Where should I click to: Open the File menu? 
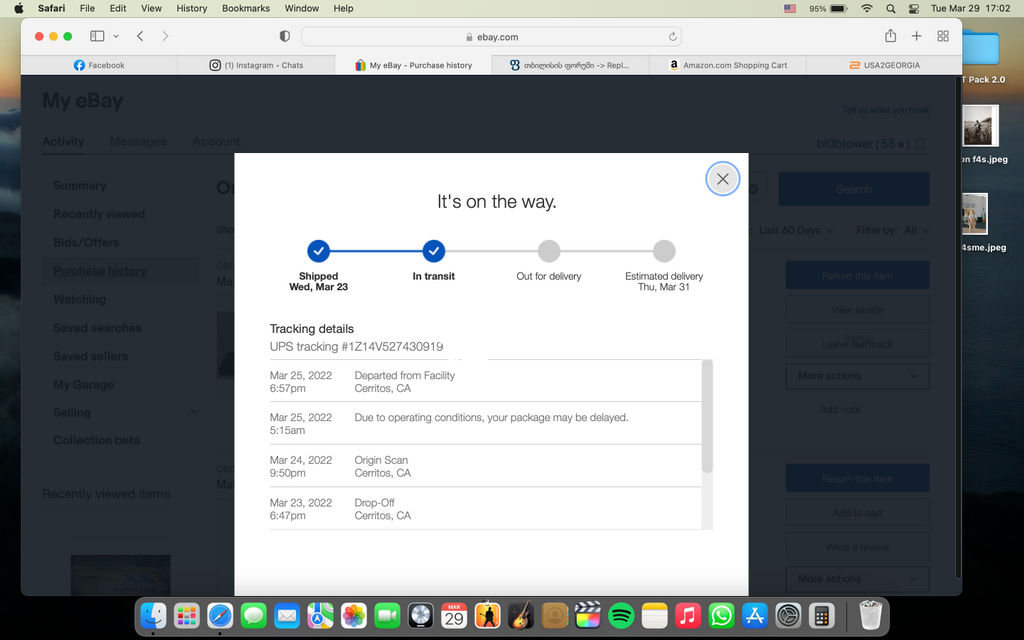pyautogui.click(x=87, y=8)
